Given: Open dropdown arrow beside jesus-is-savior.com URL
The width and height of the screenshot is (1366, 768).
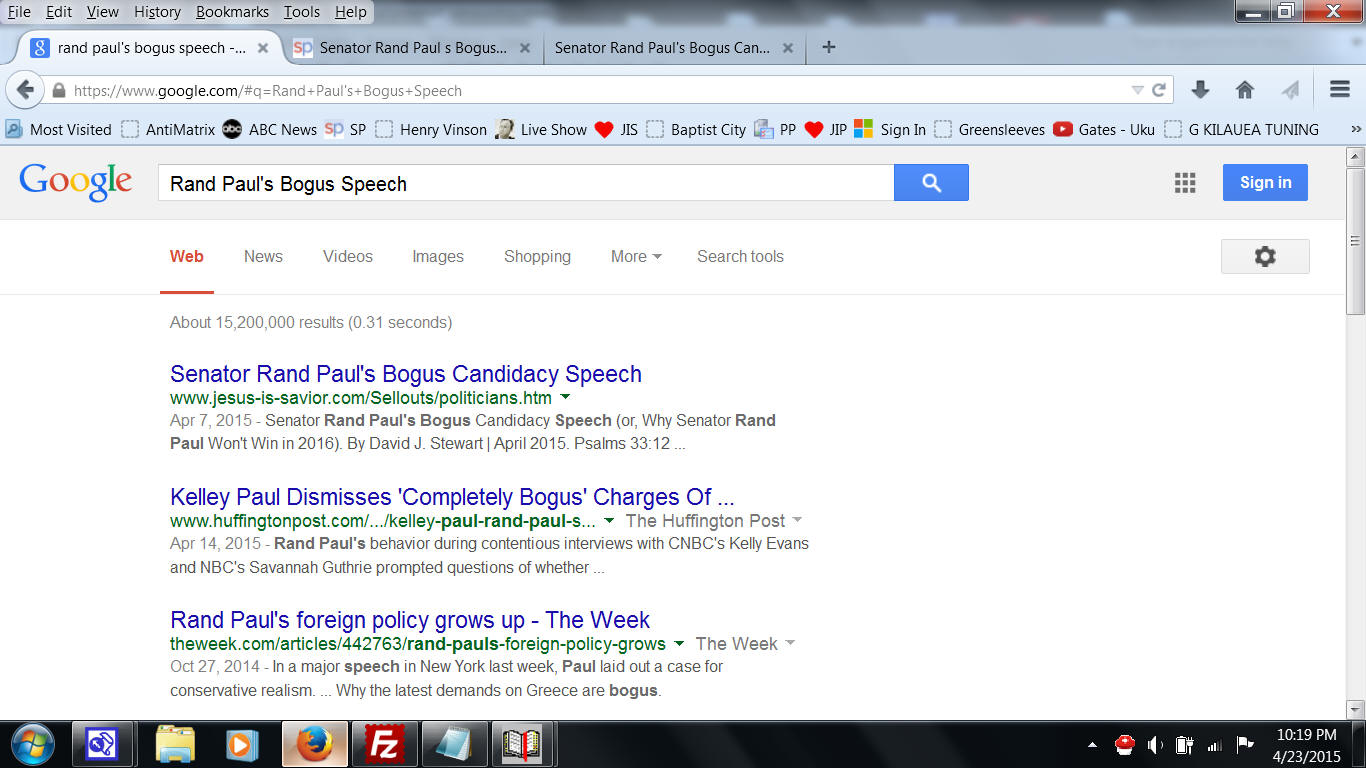Looking at the screenshot, I should (x=565, y=398).
